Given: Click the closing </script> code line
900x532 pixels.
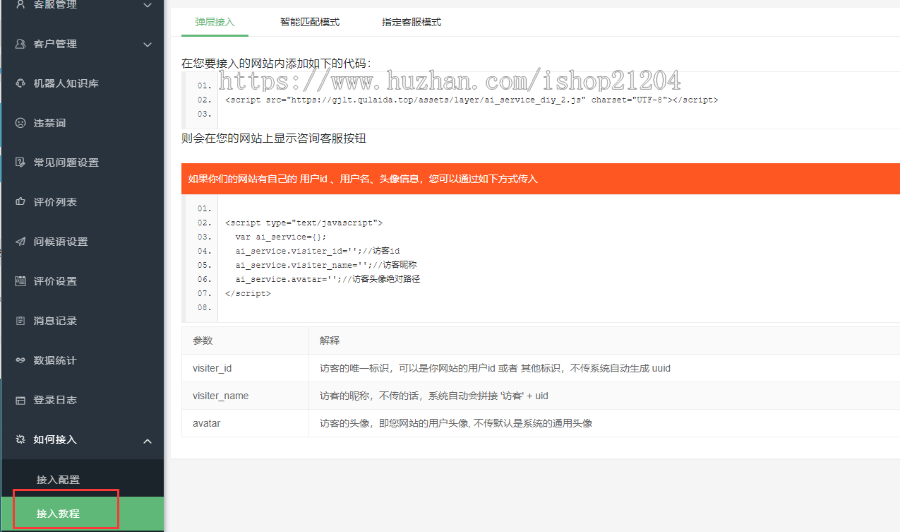Looking at the screenshot, I should click(248, 293).
